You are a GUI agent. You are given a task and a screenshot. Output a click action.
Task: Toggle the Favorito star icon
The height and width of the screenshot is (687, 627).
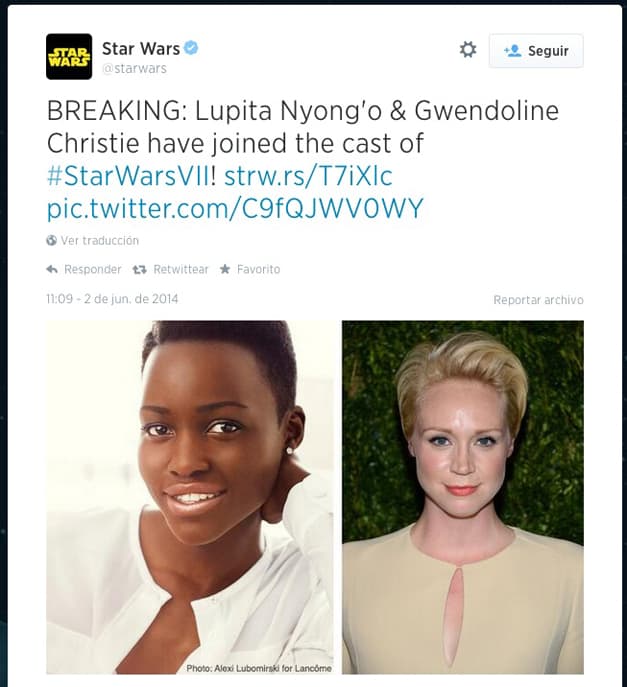225,269
